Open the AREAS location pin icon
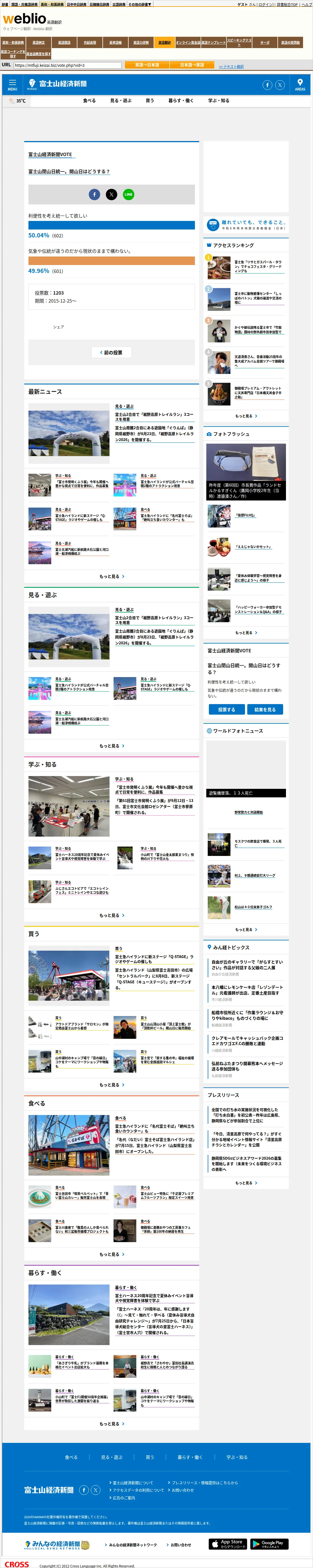 [x=300, y=85]
